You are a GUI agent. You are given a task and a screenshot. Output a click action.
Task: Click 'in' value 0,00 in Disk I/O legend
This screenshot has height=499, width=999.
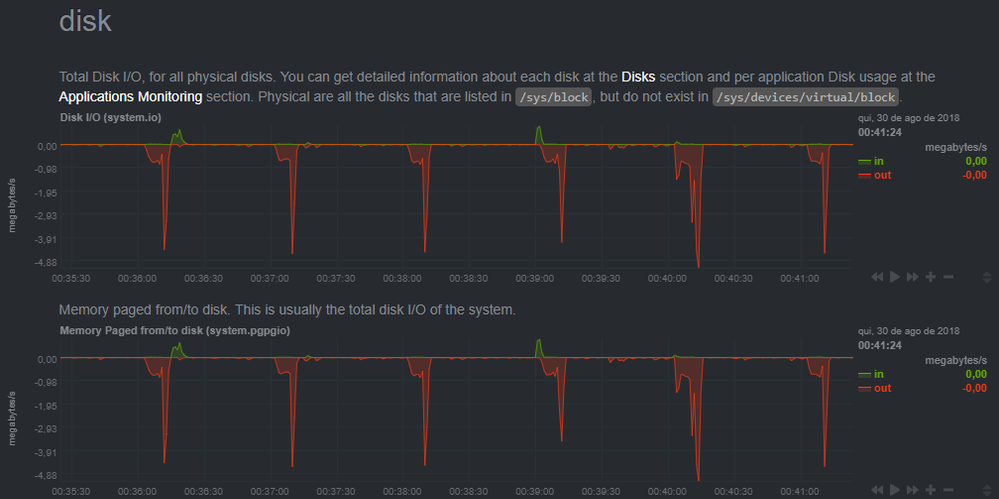[976, 161]
